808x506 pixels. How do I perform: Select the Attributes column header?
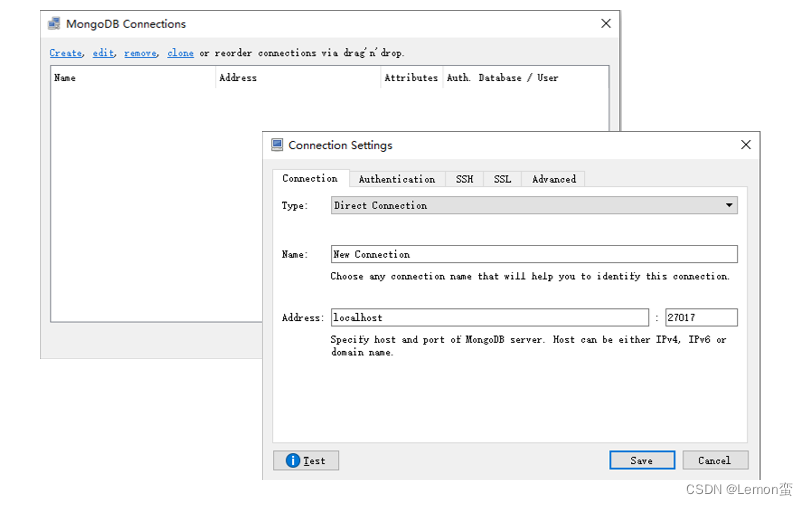411,78
